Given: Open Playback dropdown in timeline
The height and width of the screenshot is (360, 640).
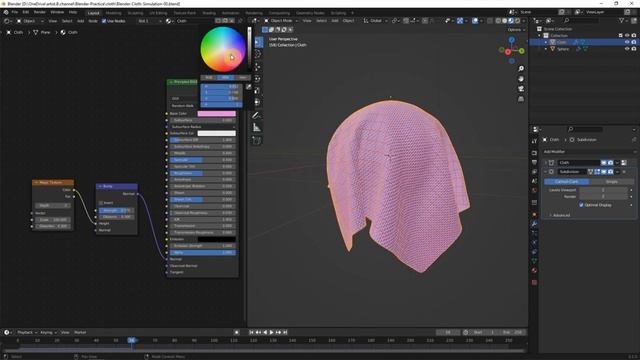Looking at the screenshot, I should coord(27,332).
